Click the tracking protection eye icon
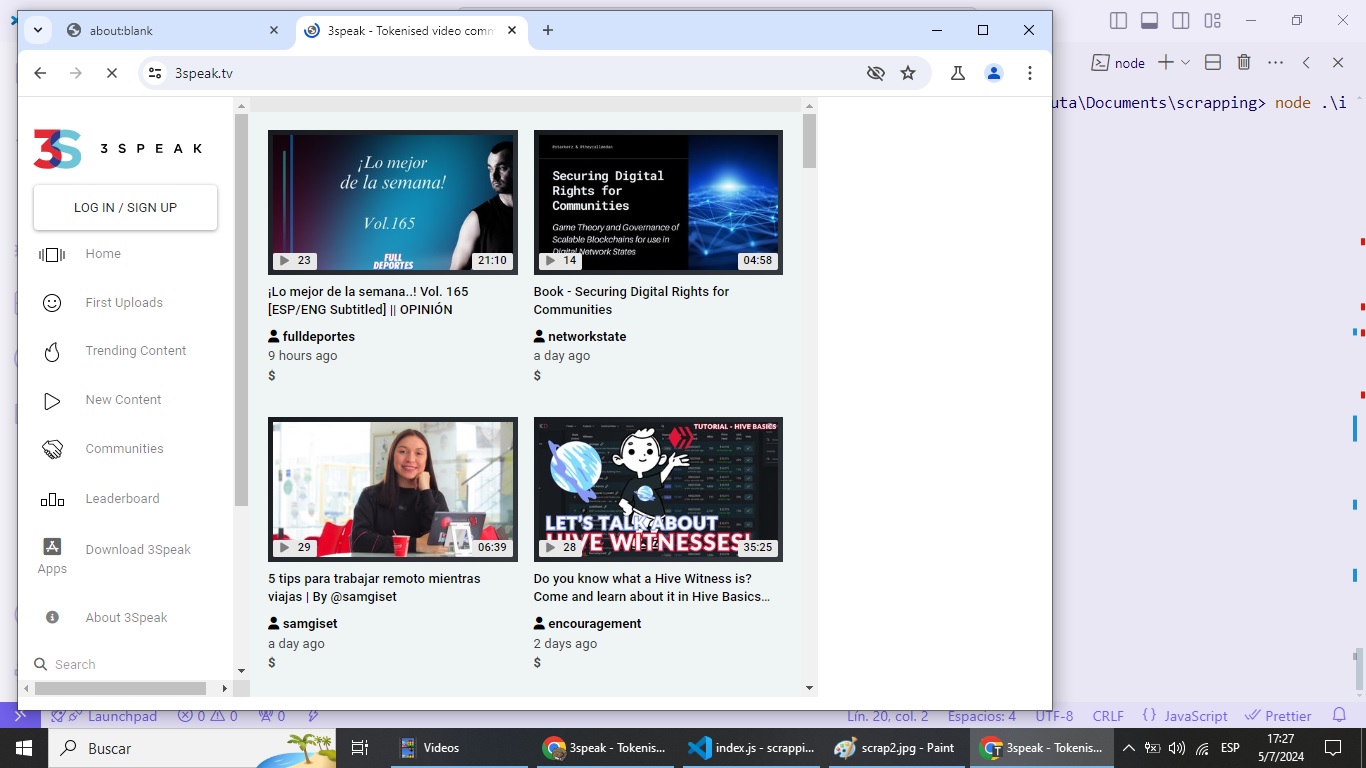The image size is (1366, 768). tap(876, 73)
